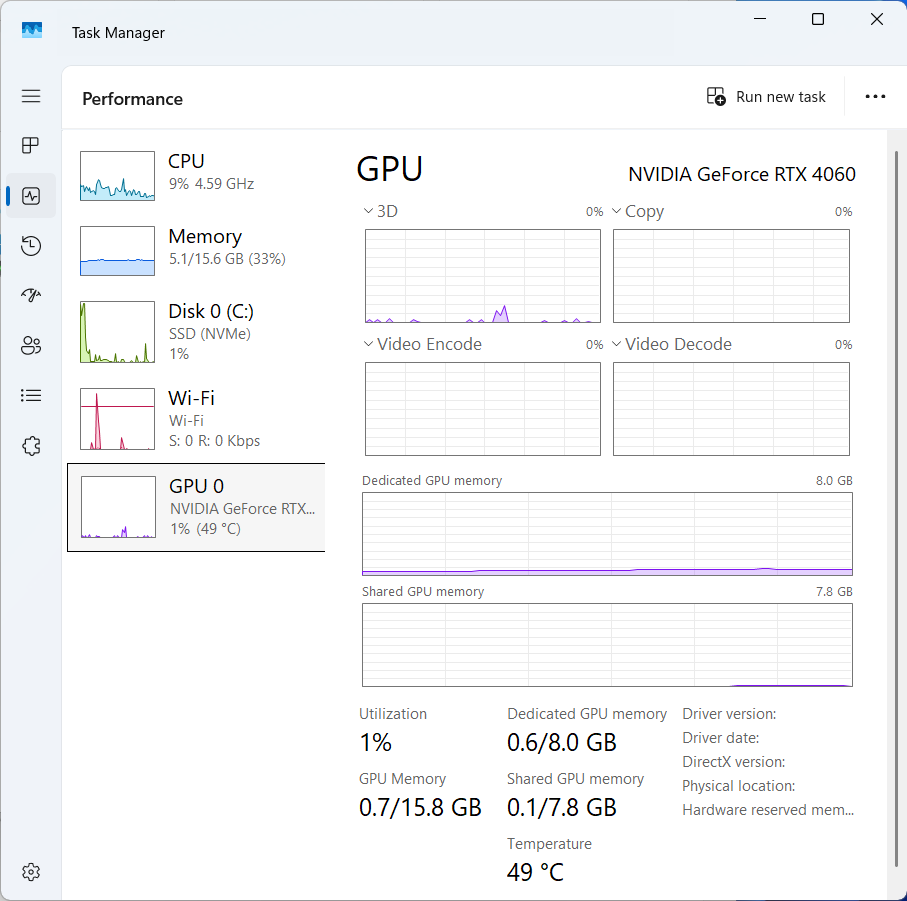Open the Copy engine dropdown chevron

[x=617, y=211]
